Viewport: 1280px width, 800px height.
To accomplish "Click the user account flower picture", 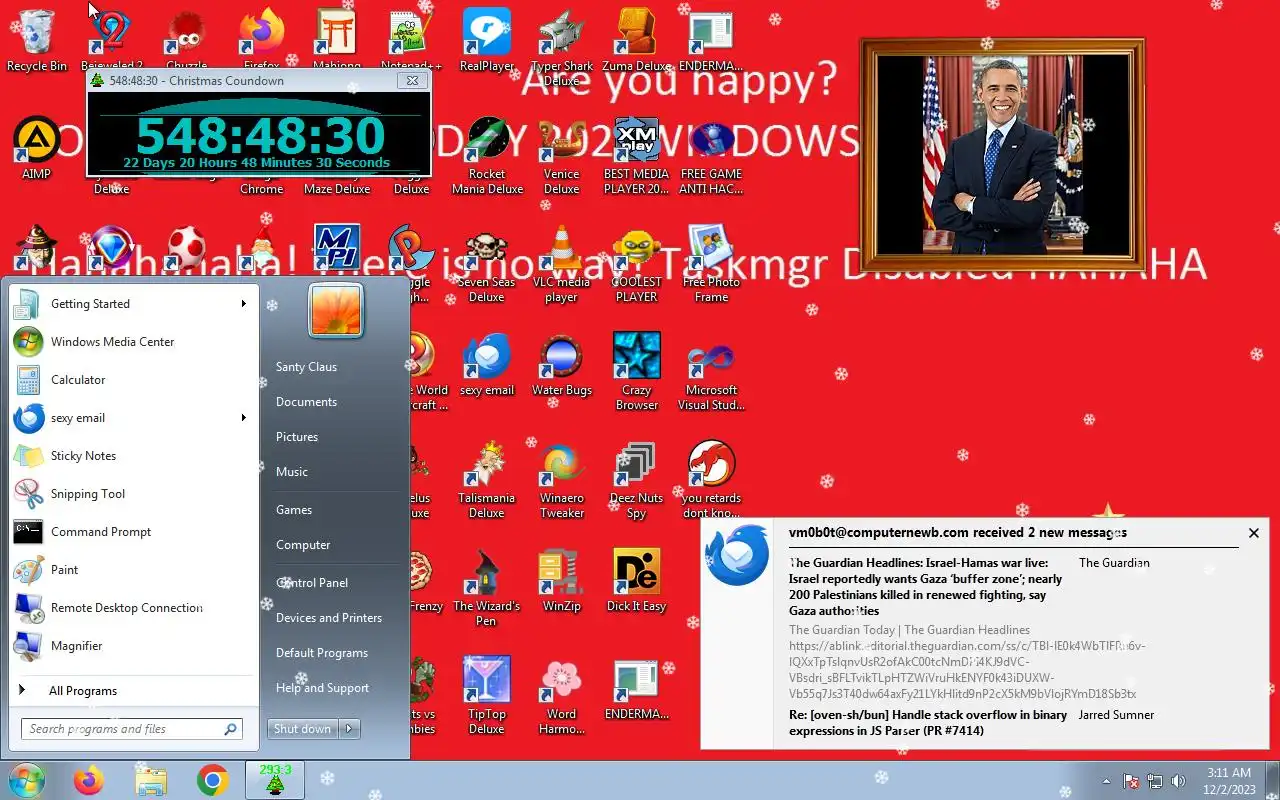I will pos(336,310).
